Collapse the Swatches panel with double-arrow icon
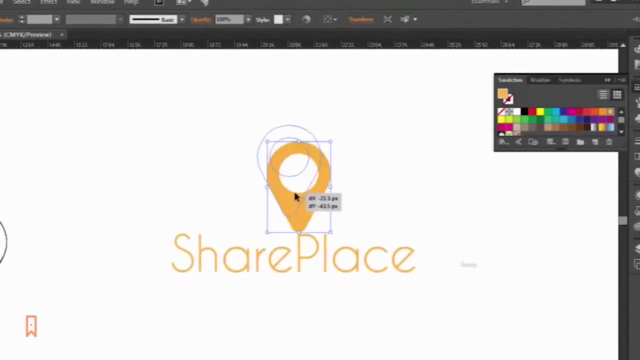 (x=608, y=80)
